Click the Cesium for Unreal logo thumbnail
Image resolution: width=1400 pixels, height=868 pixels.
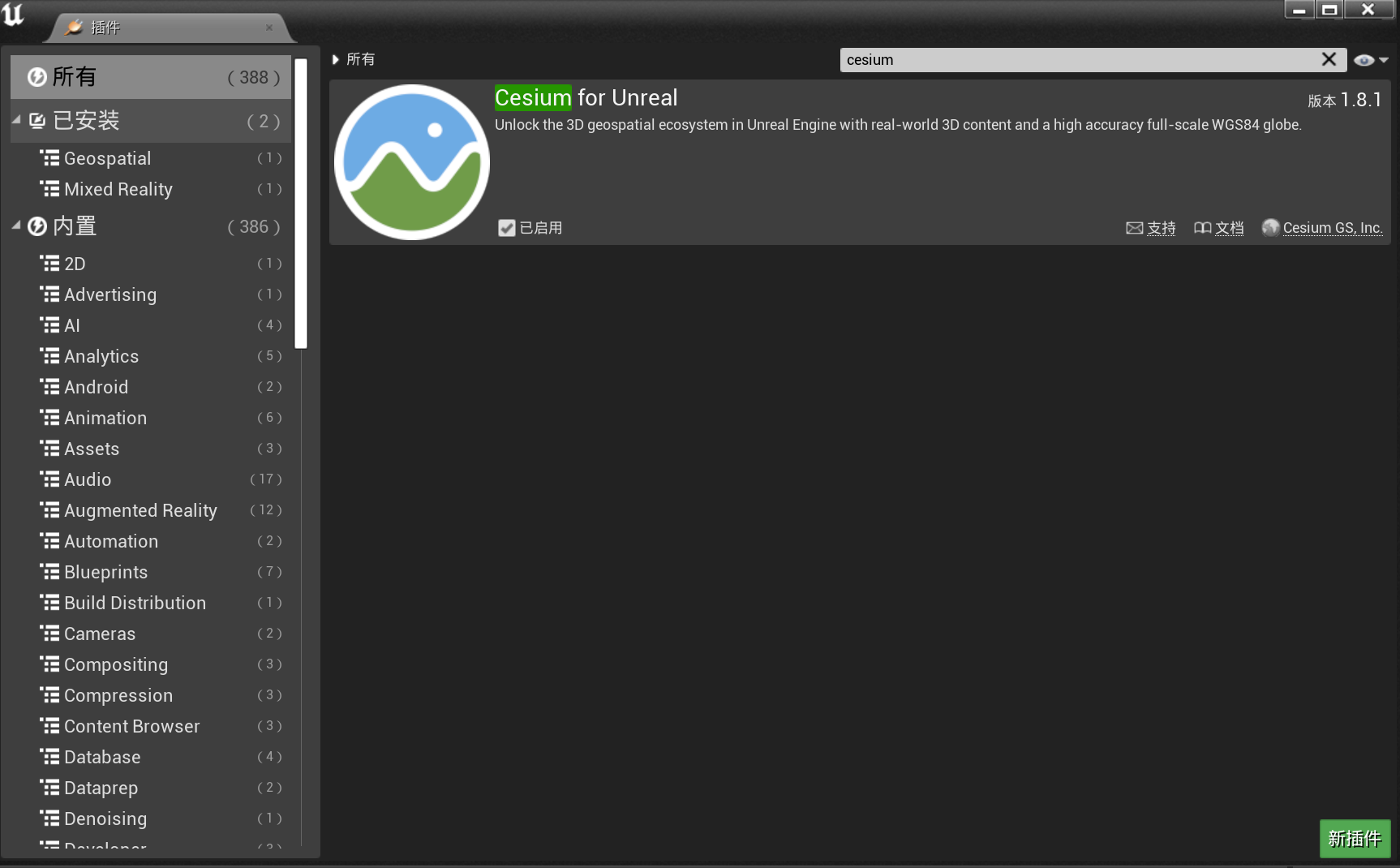point(412,162)
